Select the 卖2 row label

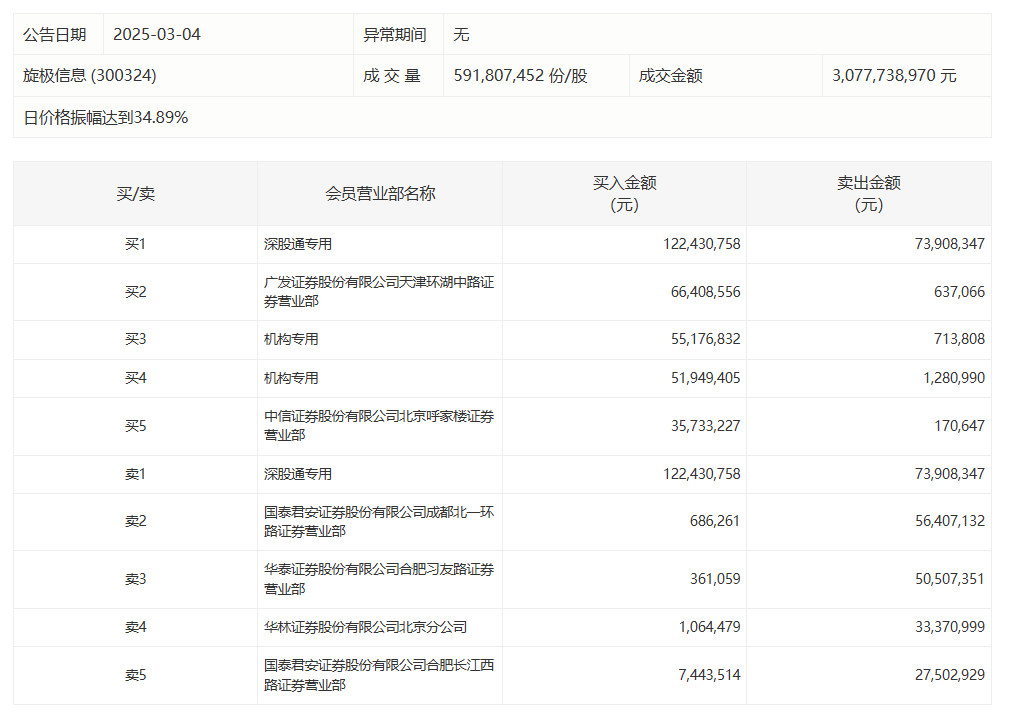click(x=136, y=521)
